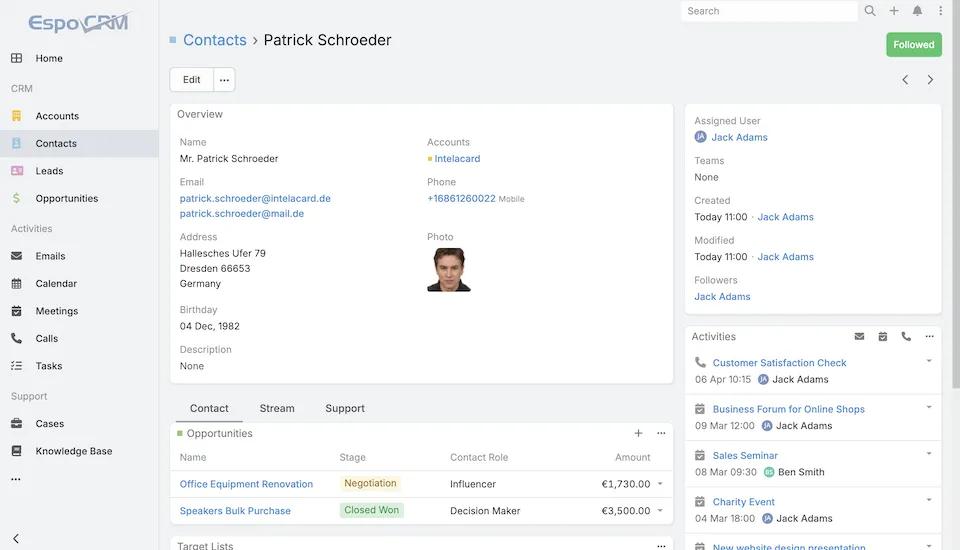Click the Edit button
The image size is (960, 550).
191,80
